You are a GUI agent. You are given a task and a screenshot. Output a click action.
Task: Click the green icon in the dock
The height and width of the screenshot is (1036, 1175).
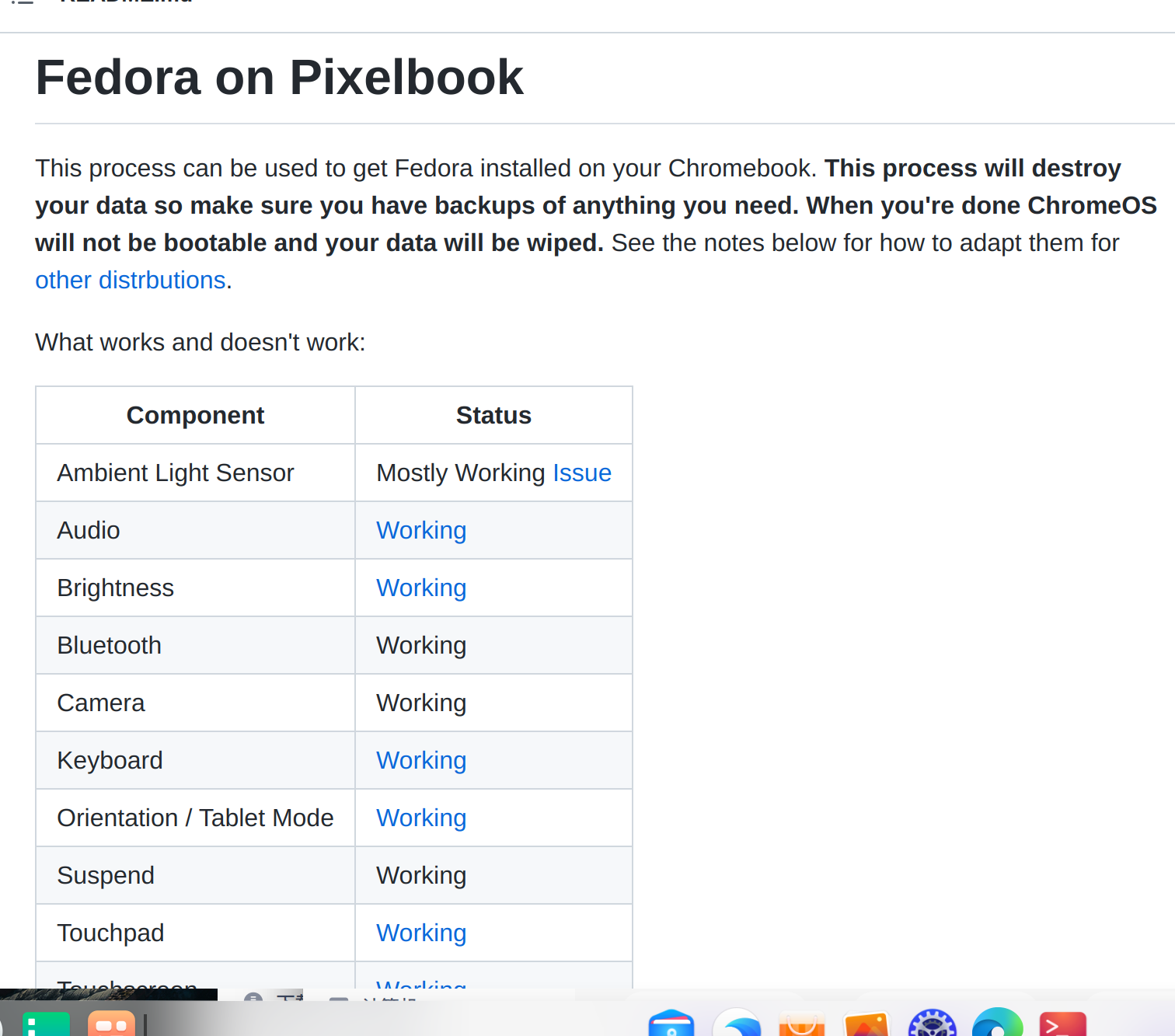(46, 1024)
